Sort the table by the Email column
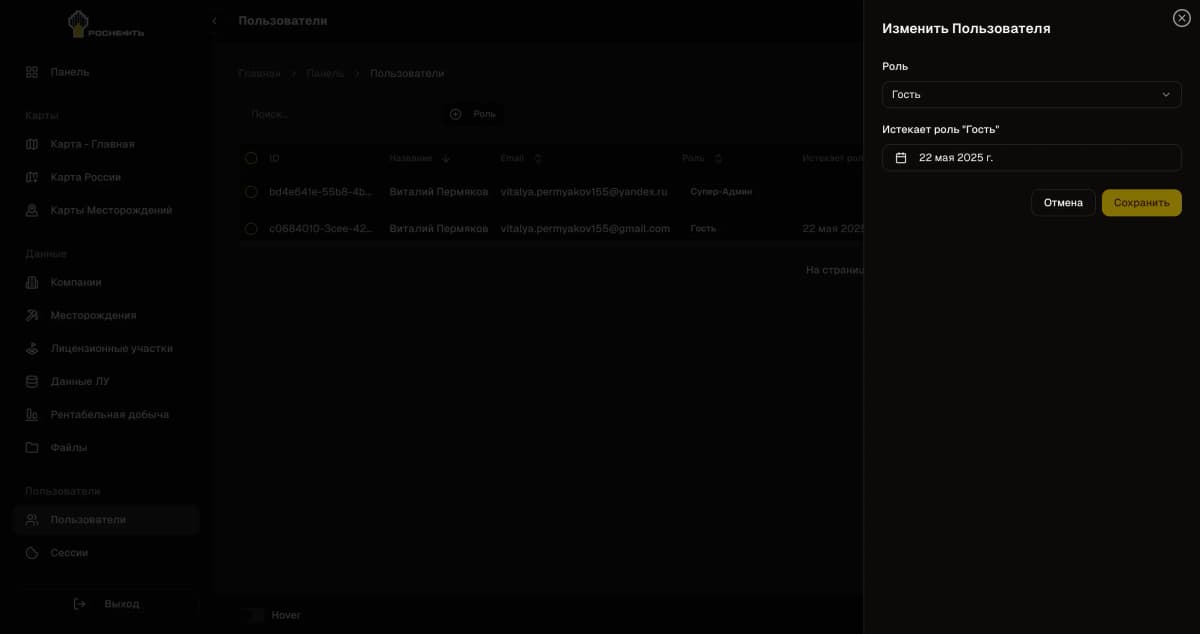 coord(538,158)
